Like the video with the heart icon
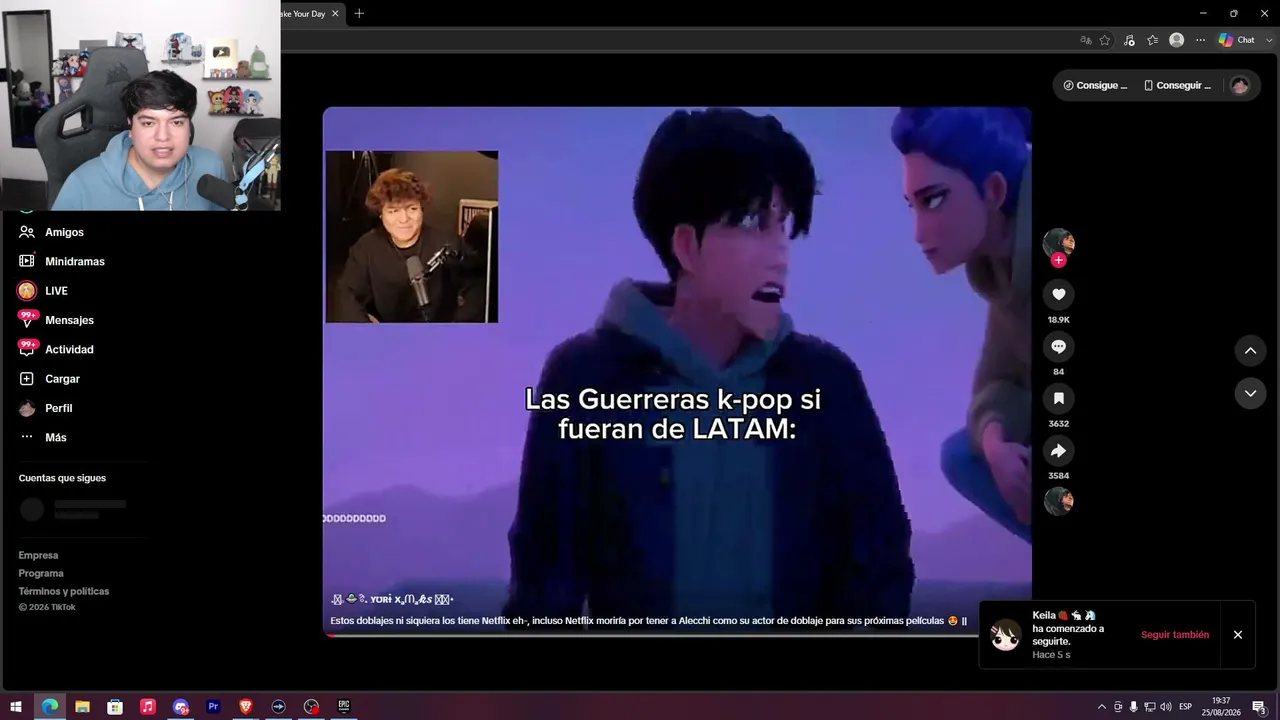Screen dimensions: 1280x720 [x=1058, y=294]
